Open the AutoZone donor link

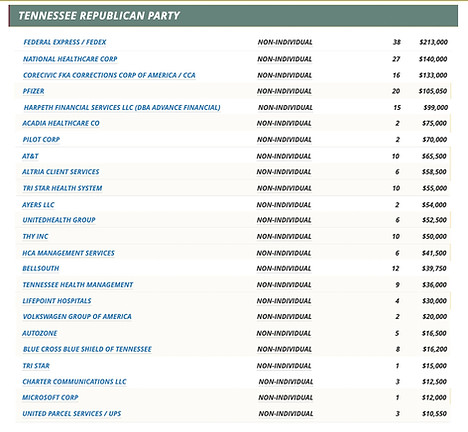pyautogui.click(x=40, y=333)
